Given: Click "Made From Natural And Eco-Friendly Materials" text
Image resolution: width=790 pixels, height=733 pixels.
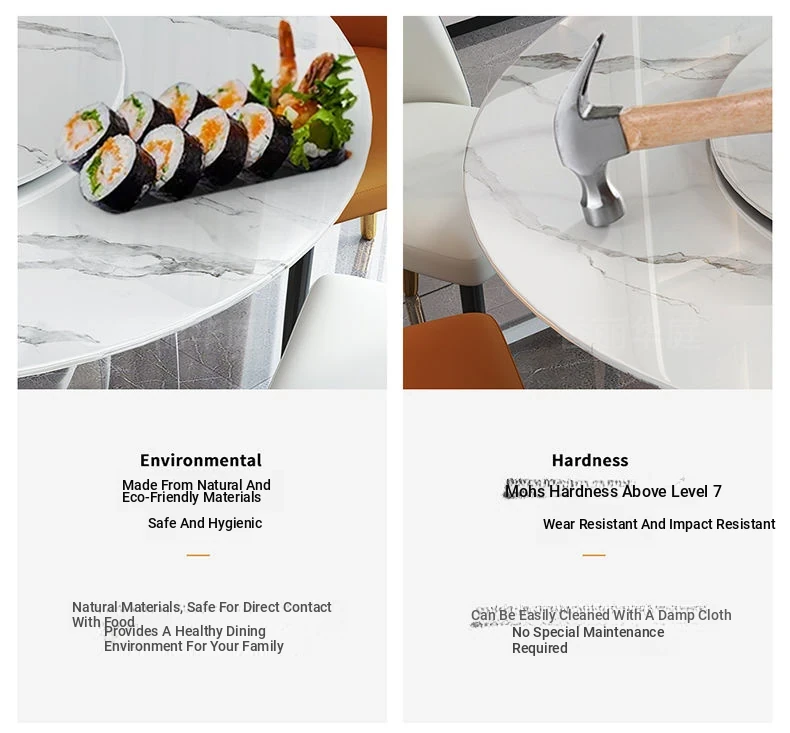Looking at the screenshot, I should 196,491.
